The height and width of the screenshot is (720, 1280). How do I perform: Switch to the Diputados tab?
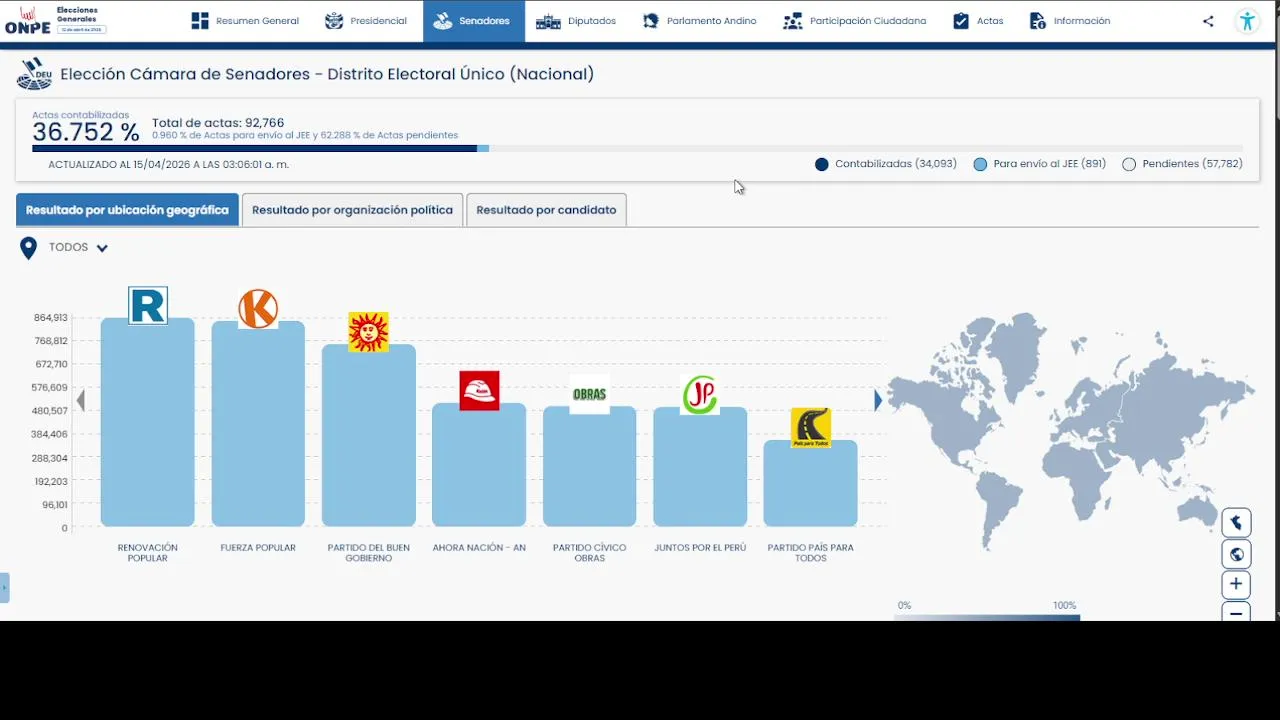576,21
